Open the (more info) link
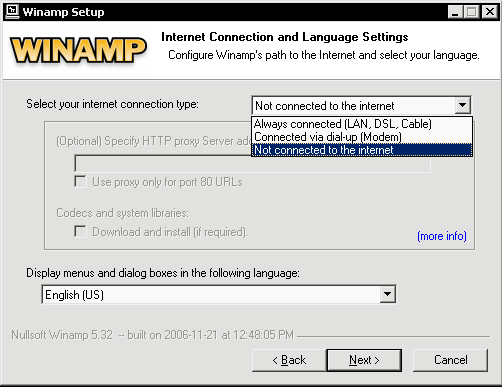Viewport: 502px width, 387px height. [x=442, y=236]
